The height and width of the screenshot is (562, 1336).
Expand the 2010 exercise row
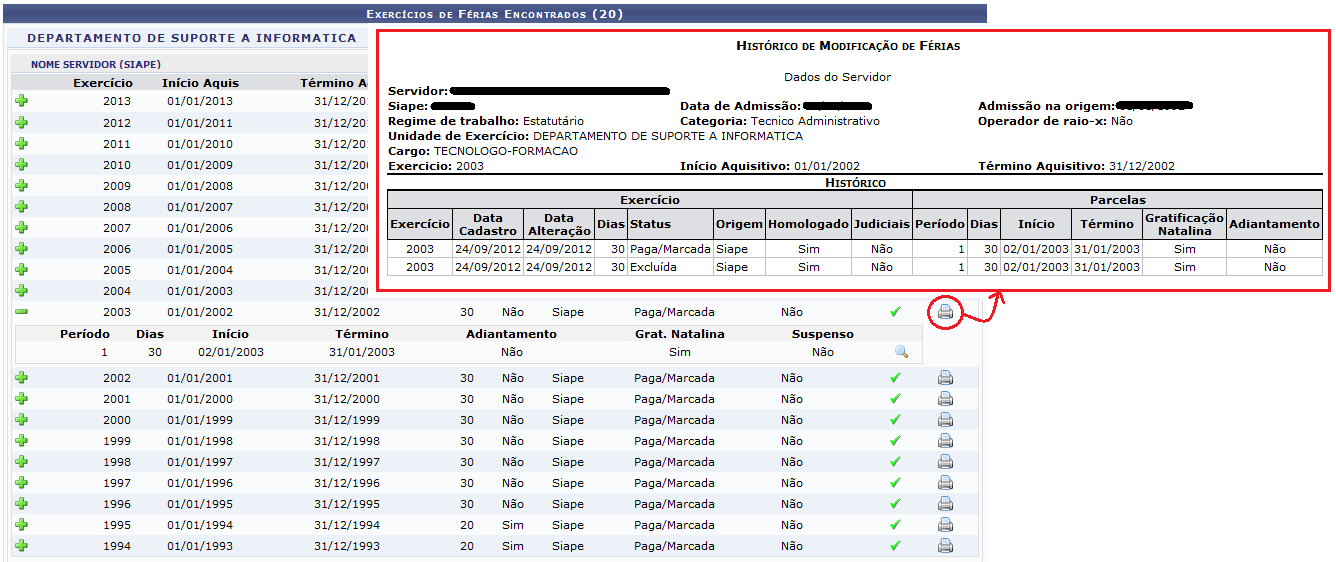[x=21, y=164]
